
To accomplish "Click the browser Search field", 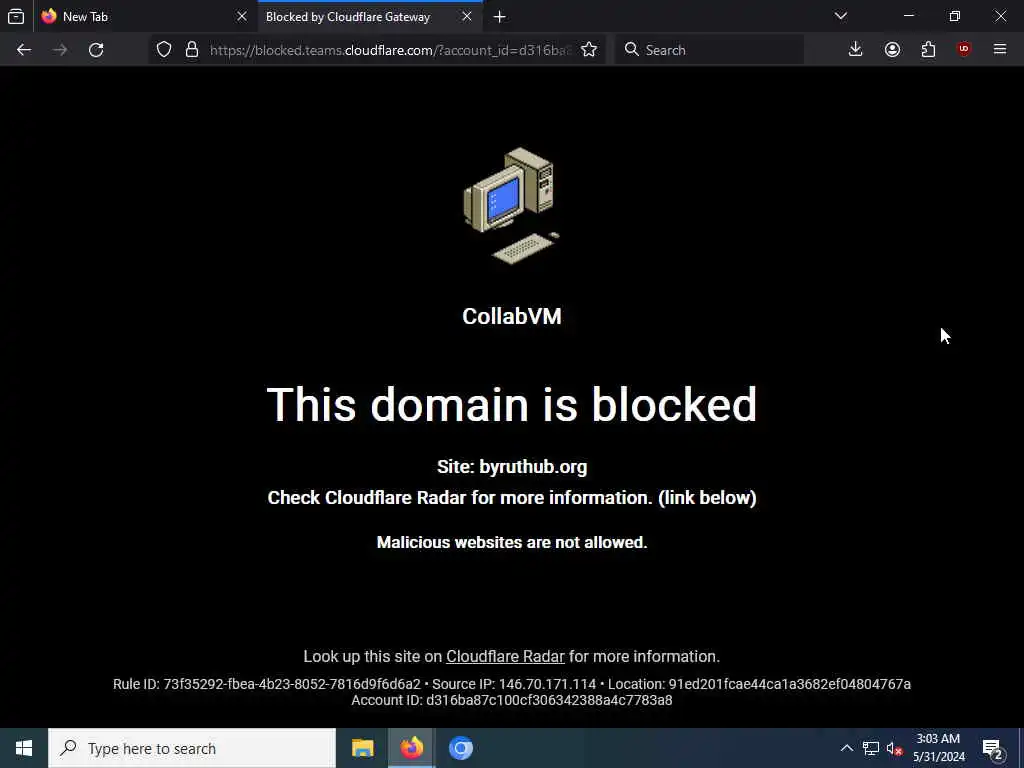I will pyautogui.click(x=709, y=50).
